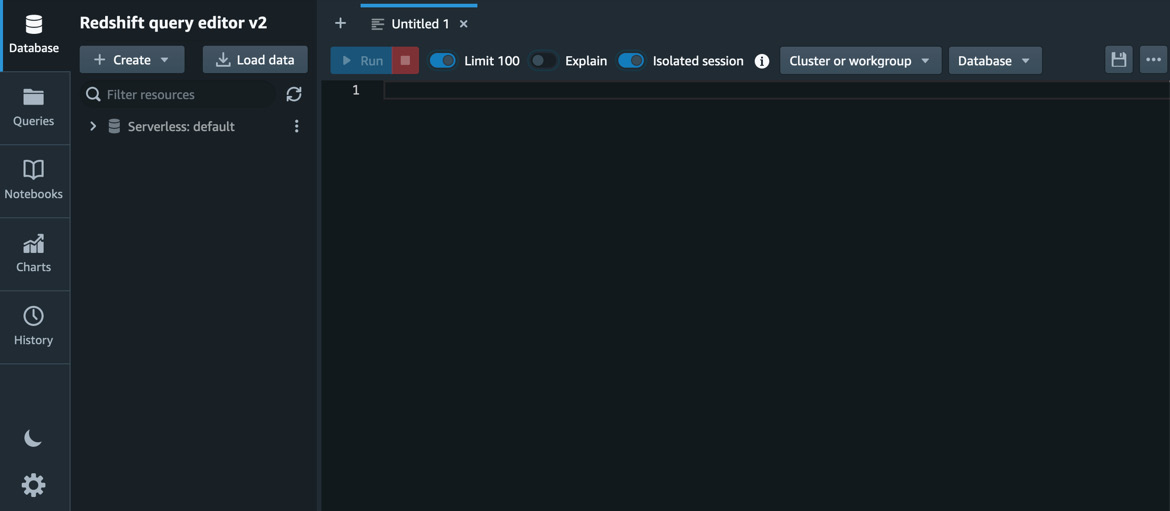Place cursor on editor line 1
This screenshot has width=1170, height=511.
click(x=776, y=90)
